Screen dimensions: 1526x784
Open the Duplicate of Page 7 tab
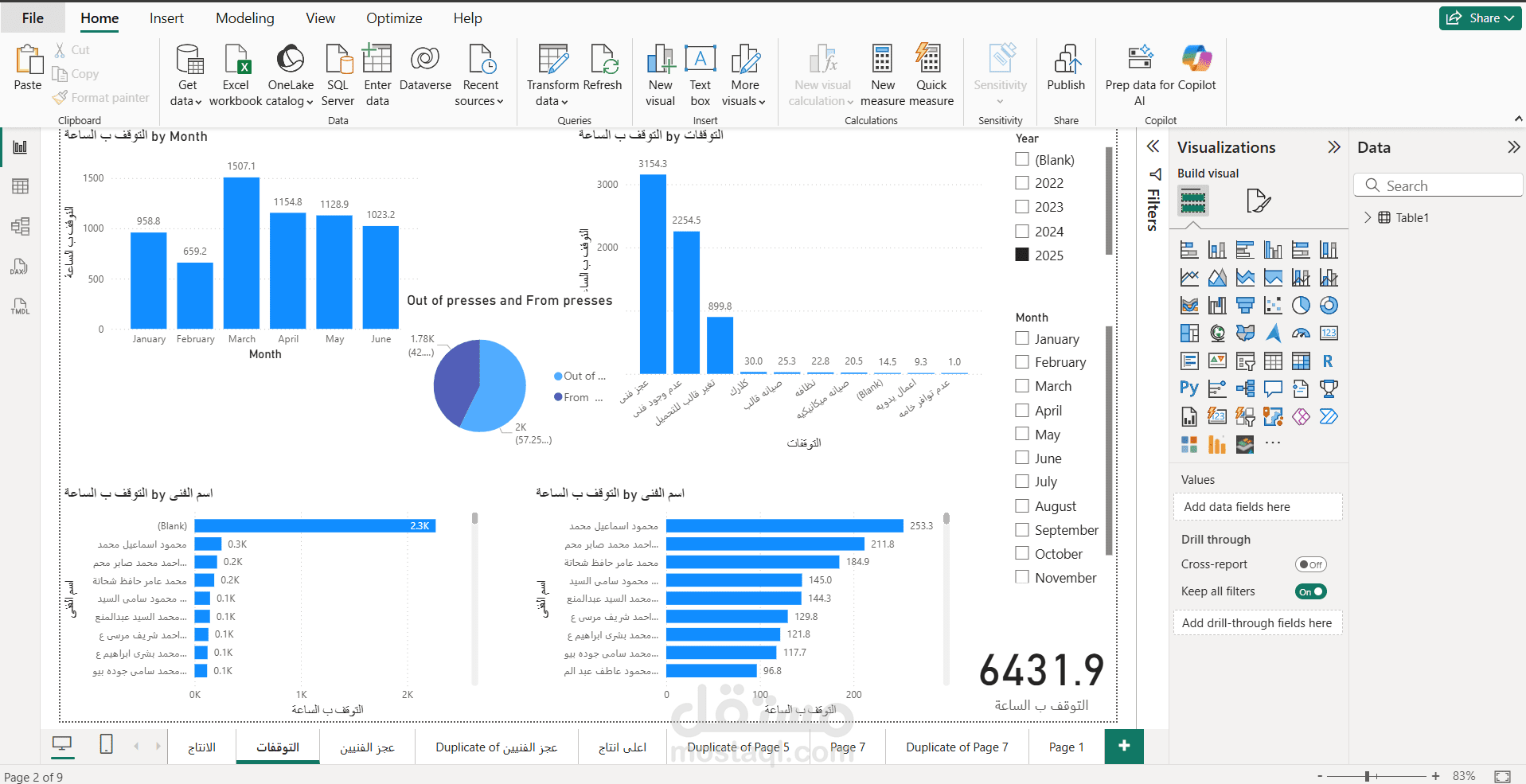(x=957, y=747)
